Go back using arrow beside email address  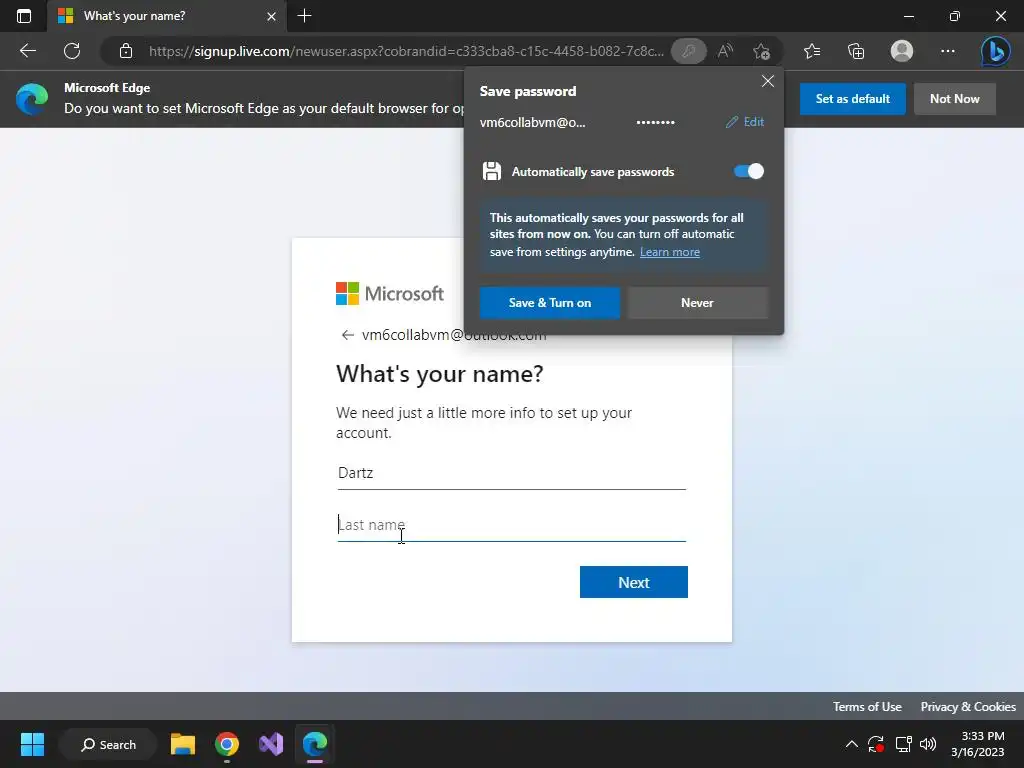pyautogui.click(x=347, y=335)
